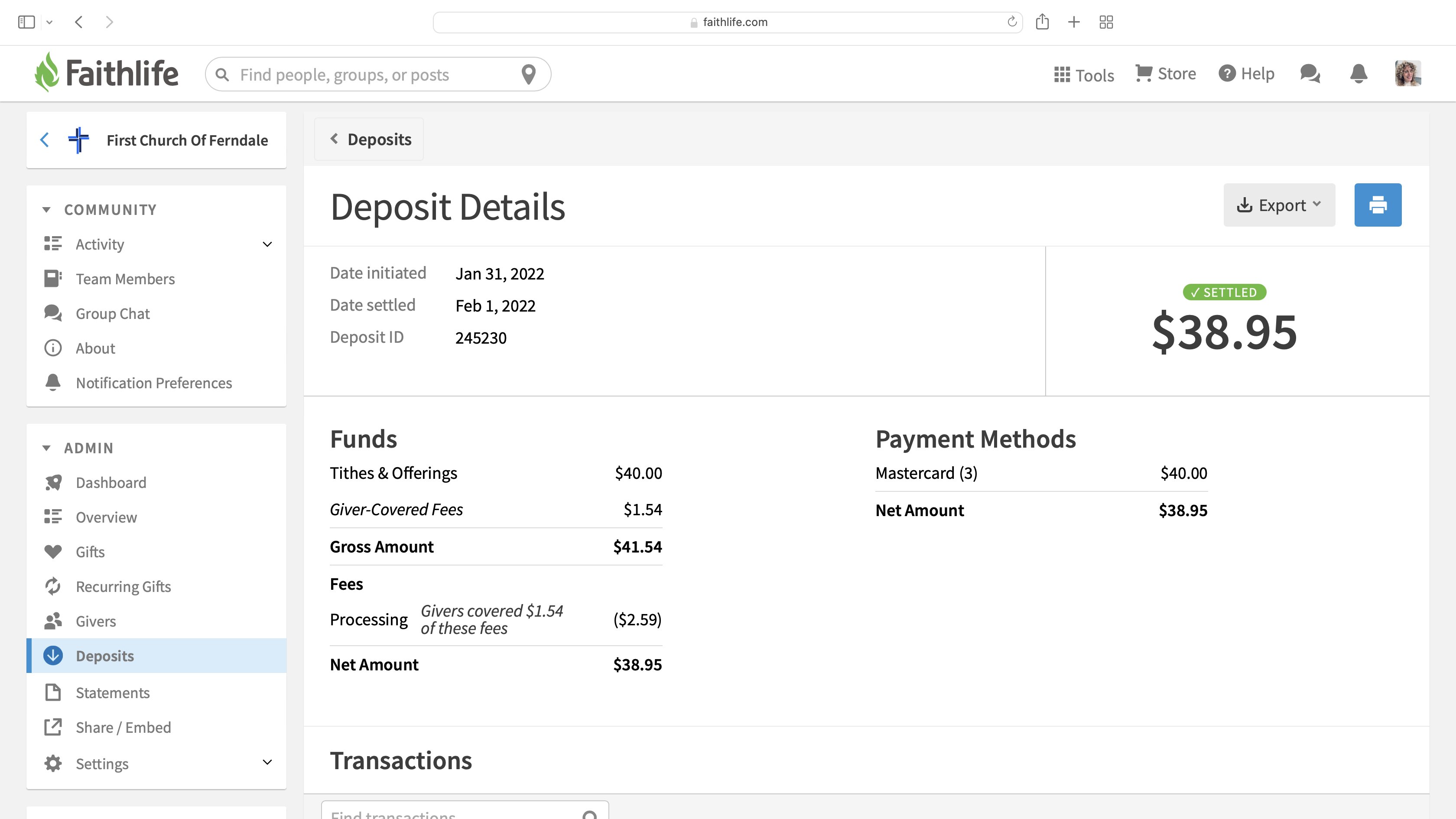Click the Tithes & Offerings fund row
The image size is (1456, 819).
pos(496,473)
